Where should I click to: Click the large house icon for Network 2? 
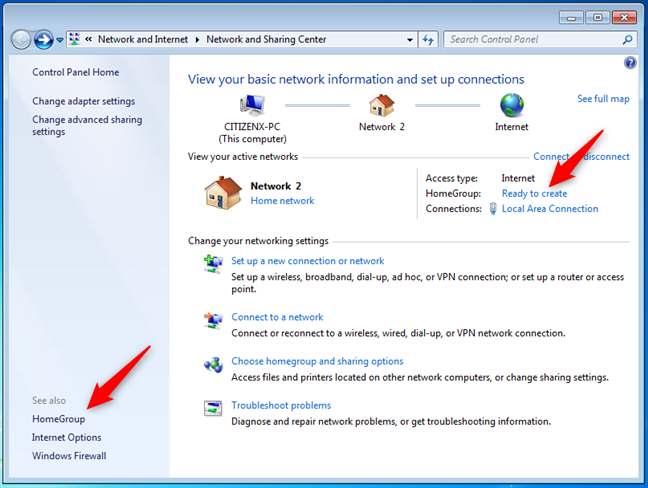pyautogui.click(x=223, y=193)
